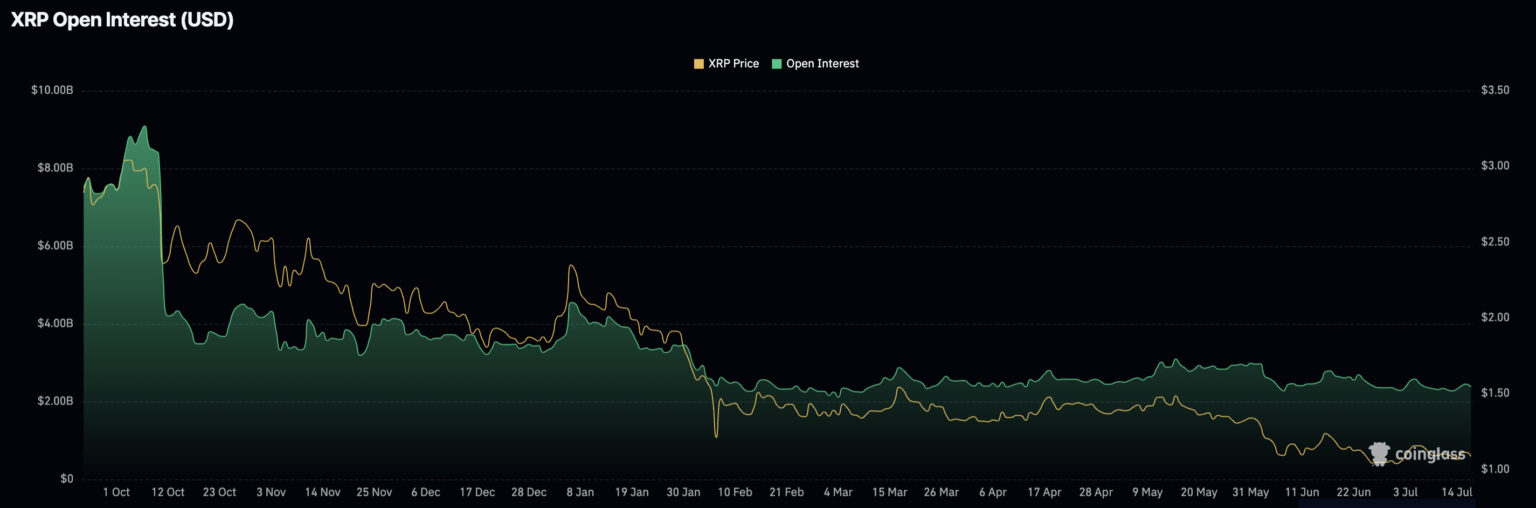Click the $0 left axis label
The image size is (1536, 508).
click(x=67, y=479)
